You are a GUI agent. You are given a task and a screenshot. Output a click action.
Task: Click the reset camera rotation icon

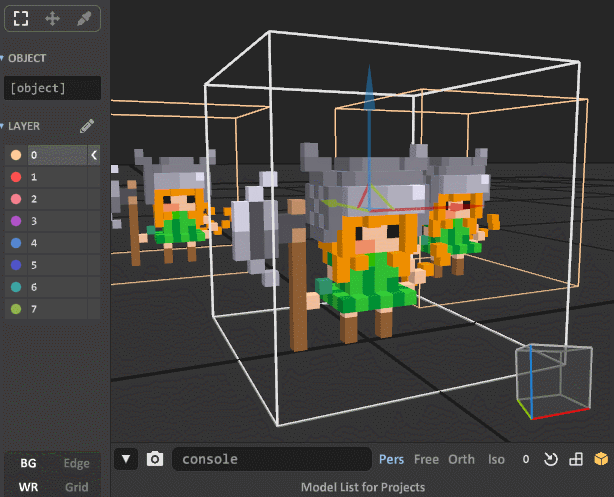coord(551,459)
